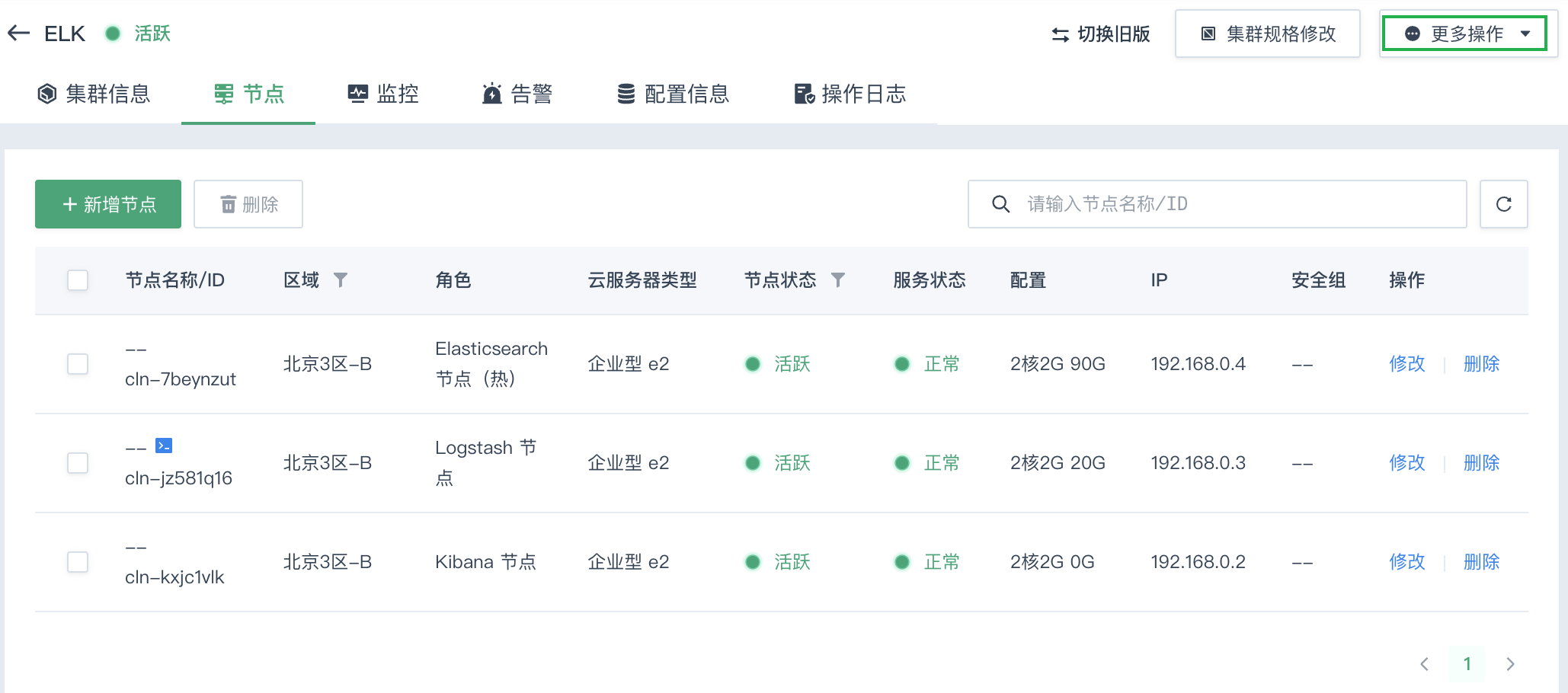Click the search magnifier icon
Screen dimensions: 1568x693
[1000, 204]
